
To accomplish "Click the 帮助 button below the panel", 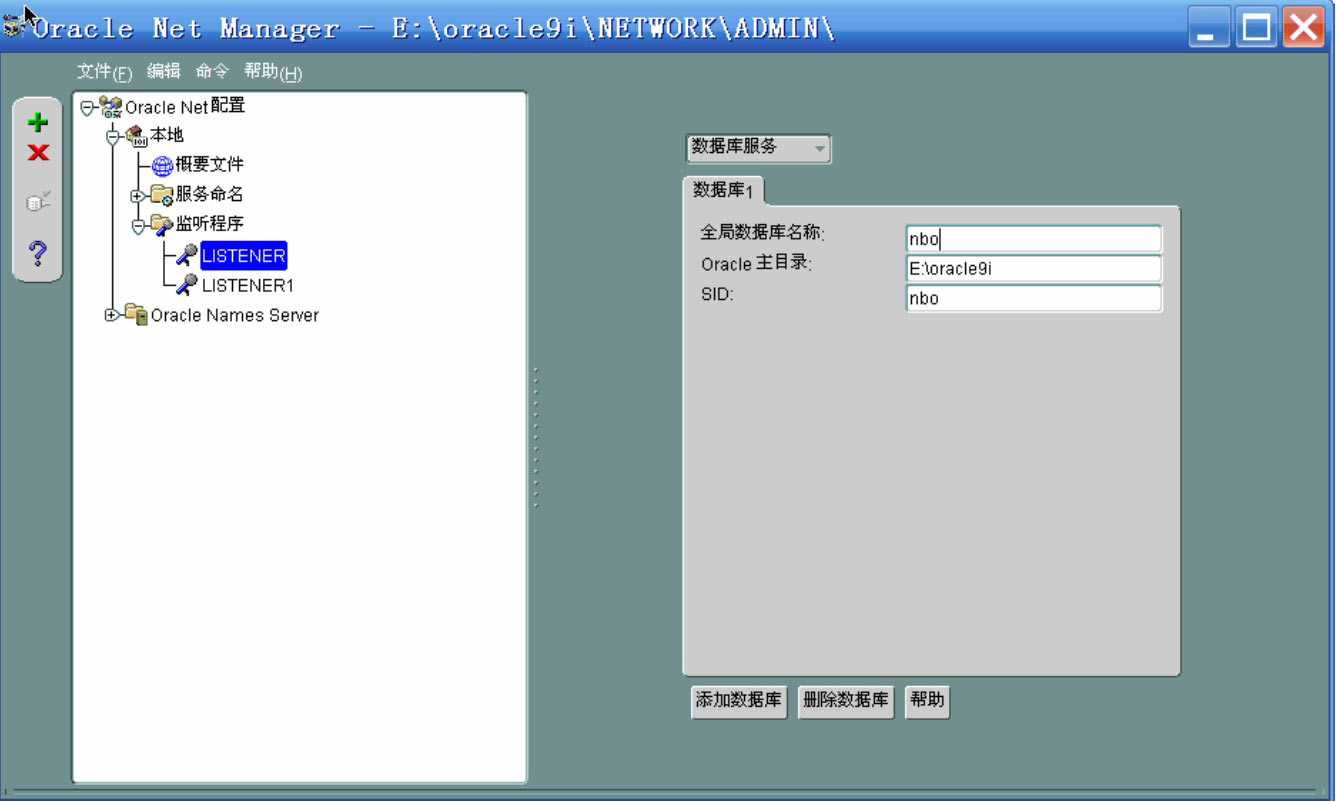I will (927, 700).
